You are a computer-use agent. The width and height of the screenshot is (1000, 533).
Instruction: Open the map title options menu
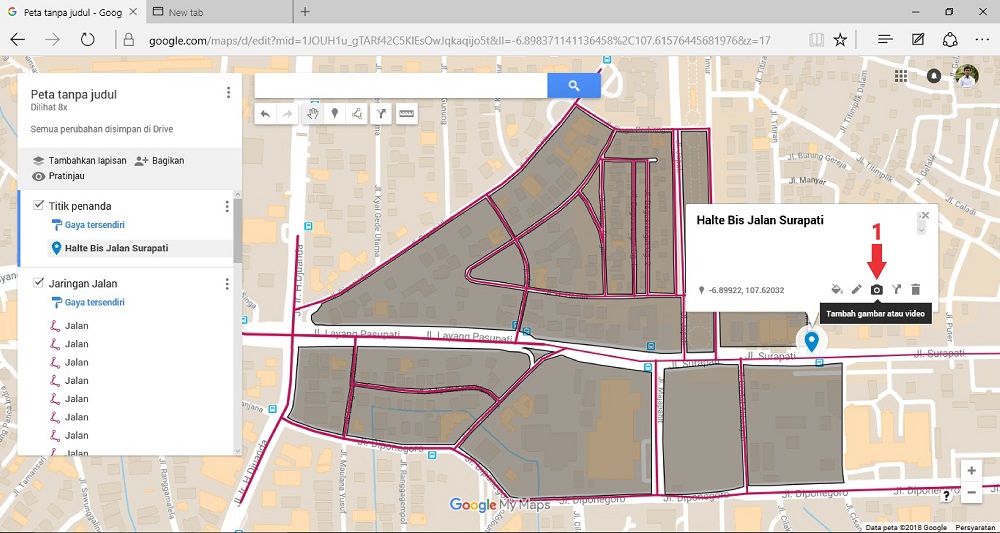coord(228,93)
